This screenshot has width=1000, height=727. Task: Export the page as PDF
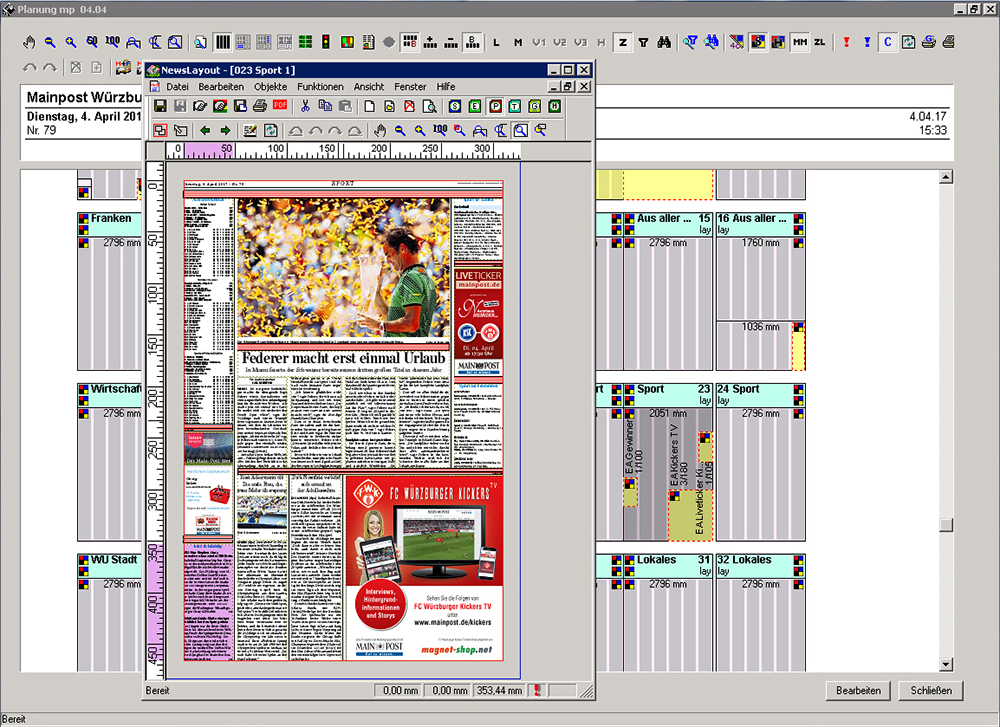(280, 106)
